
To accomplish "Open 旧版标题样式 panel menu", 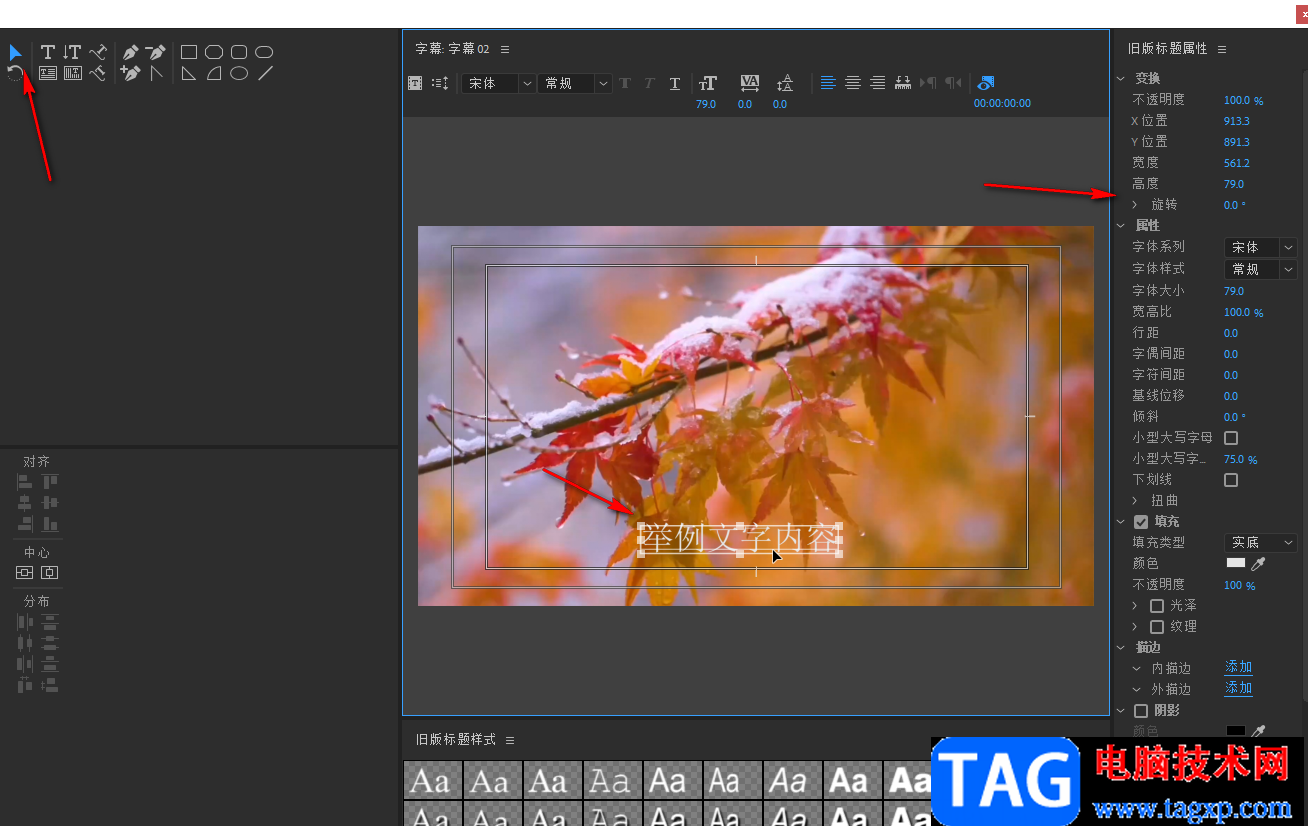I will tap(510, 740).
